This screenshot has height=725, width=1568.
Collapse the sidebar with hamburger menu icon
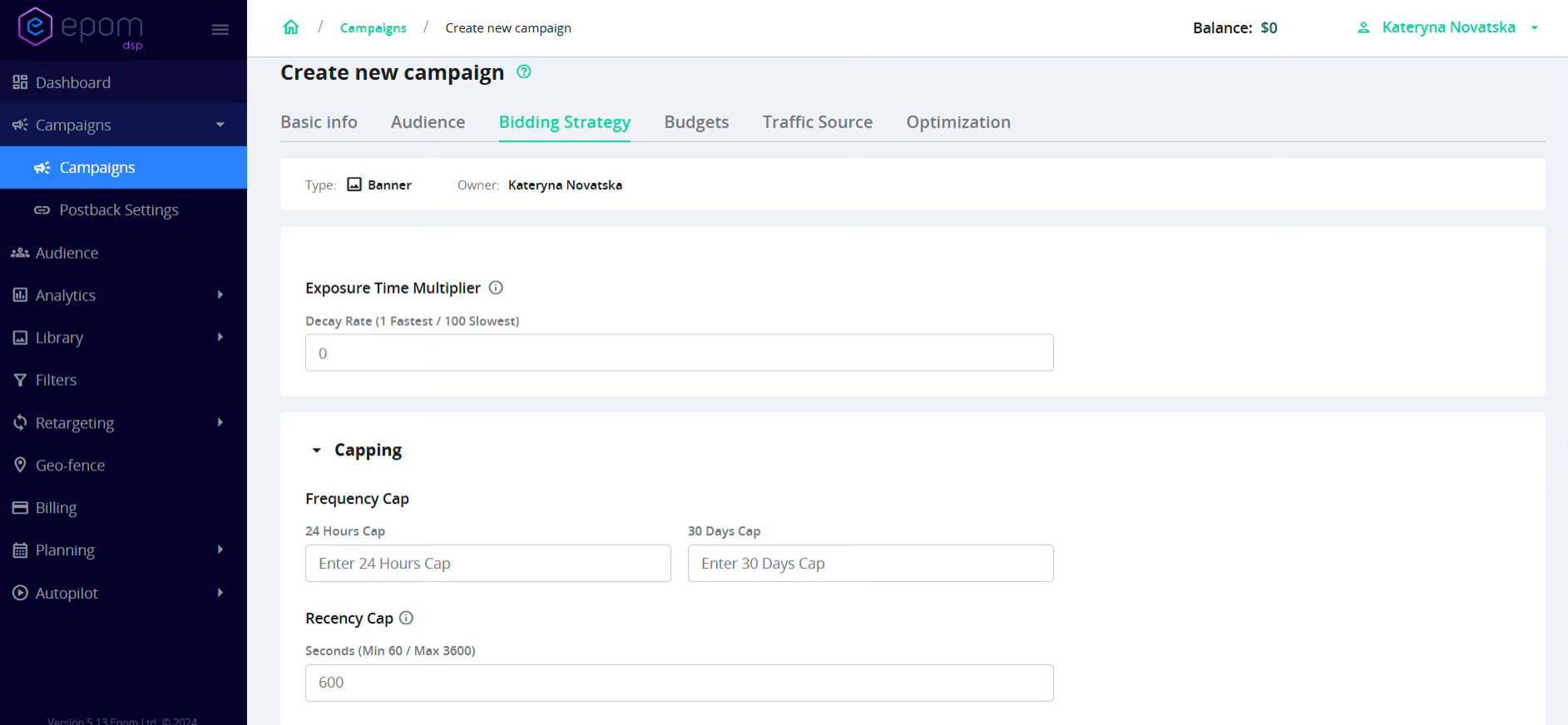(x=220, y=30)
